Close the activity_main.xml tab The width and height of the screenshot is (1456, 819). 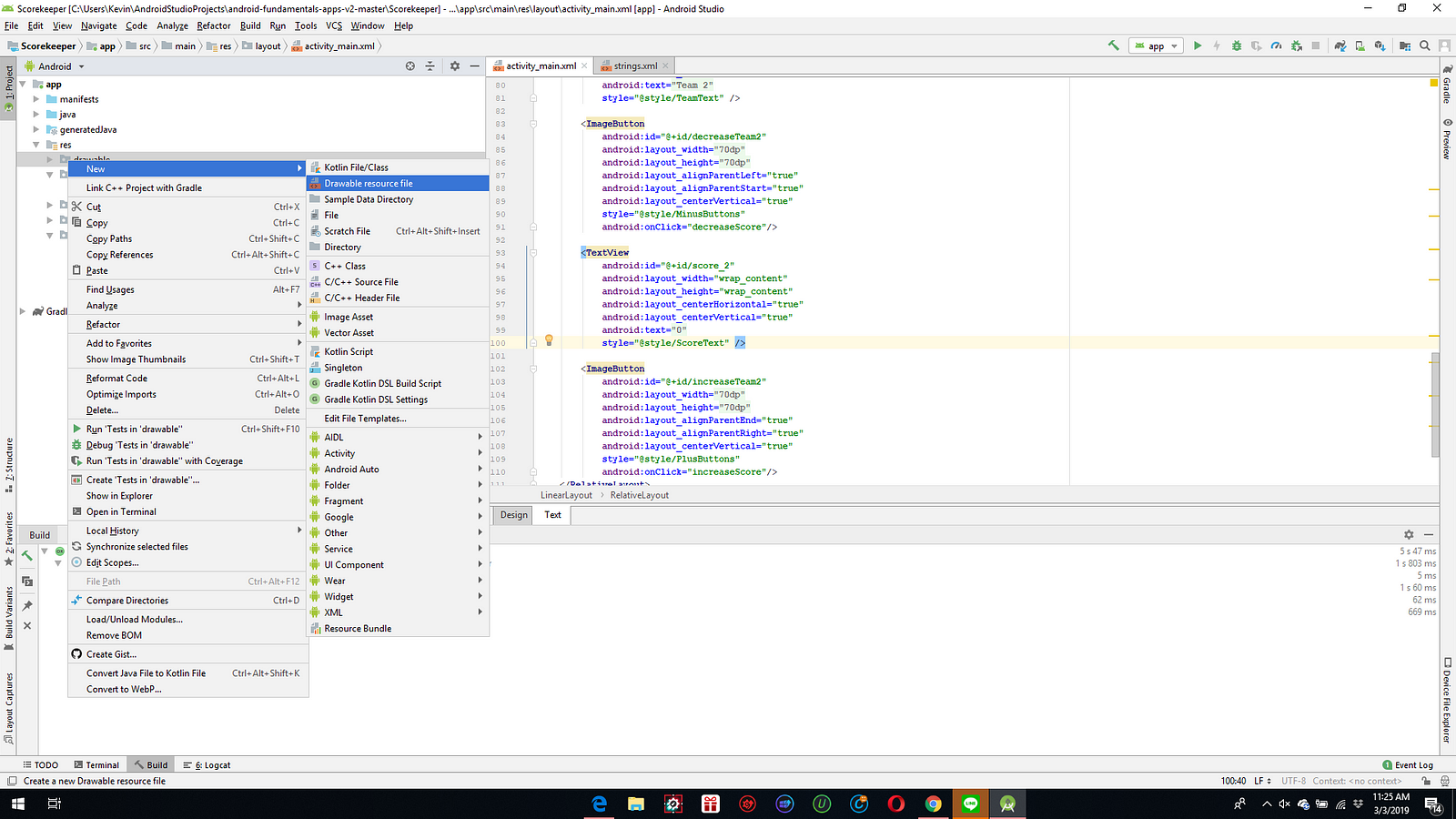(584, 66)
